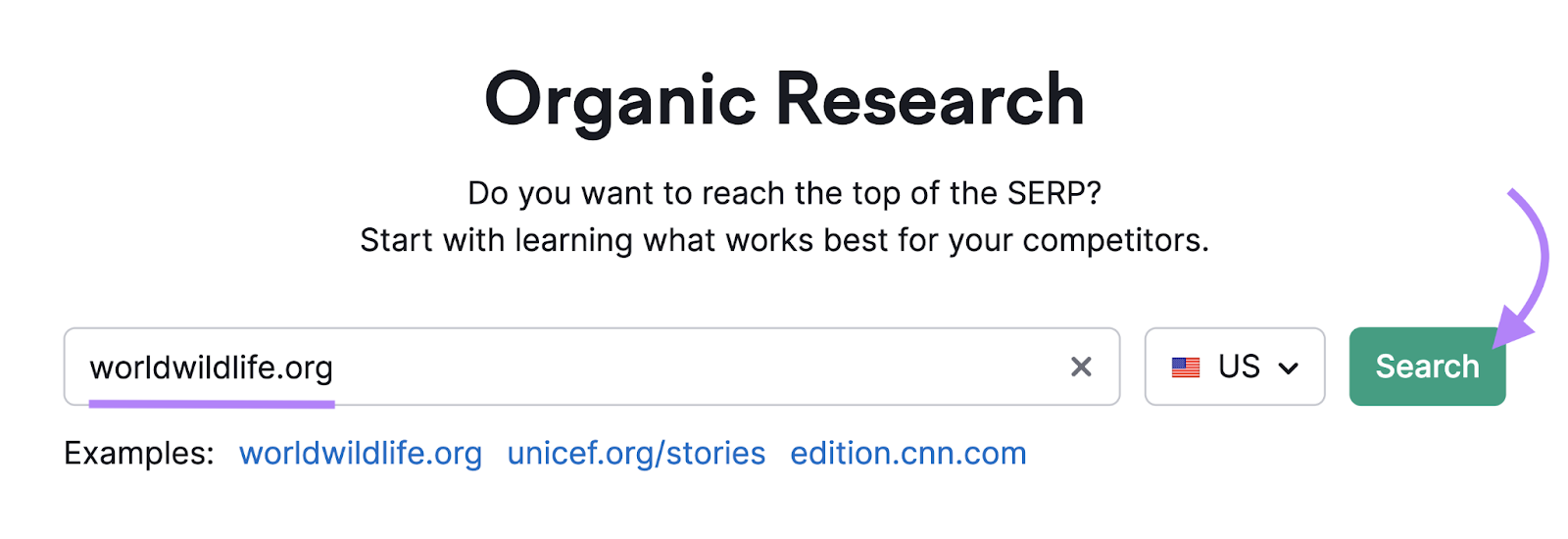1568x539 pixels.
Task: Expand the country chevron arrow
Action: click(1289, 368)
